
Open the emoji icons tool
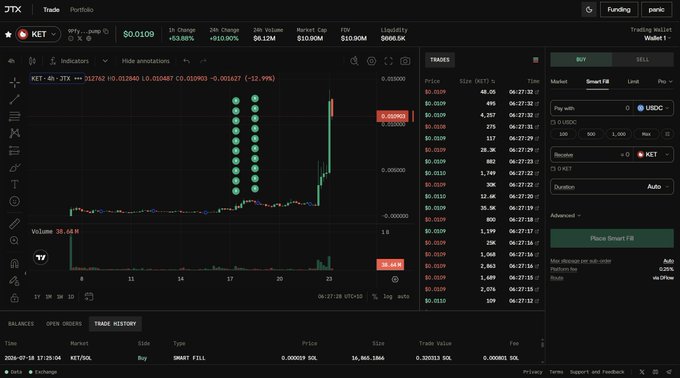coord(15,201)
